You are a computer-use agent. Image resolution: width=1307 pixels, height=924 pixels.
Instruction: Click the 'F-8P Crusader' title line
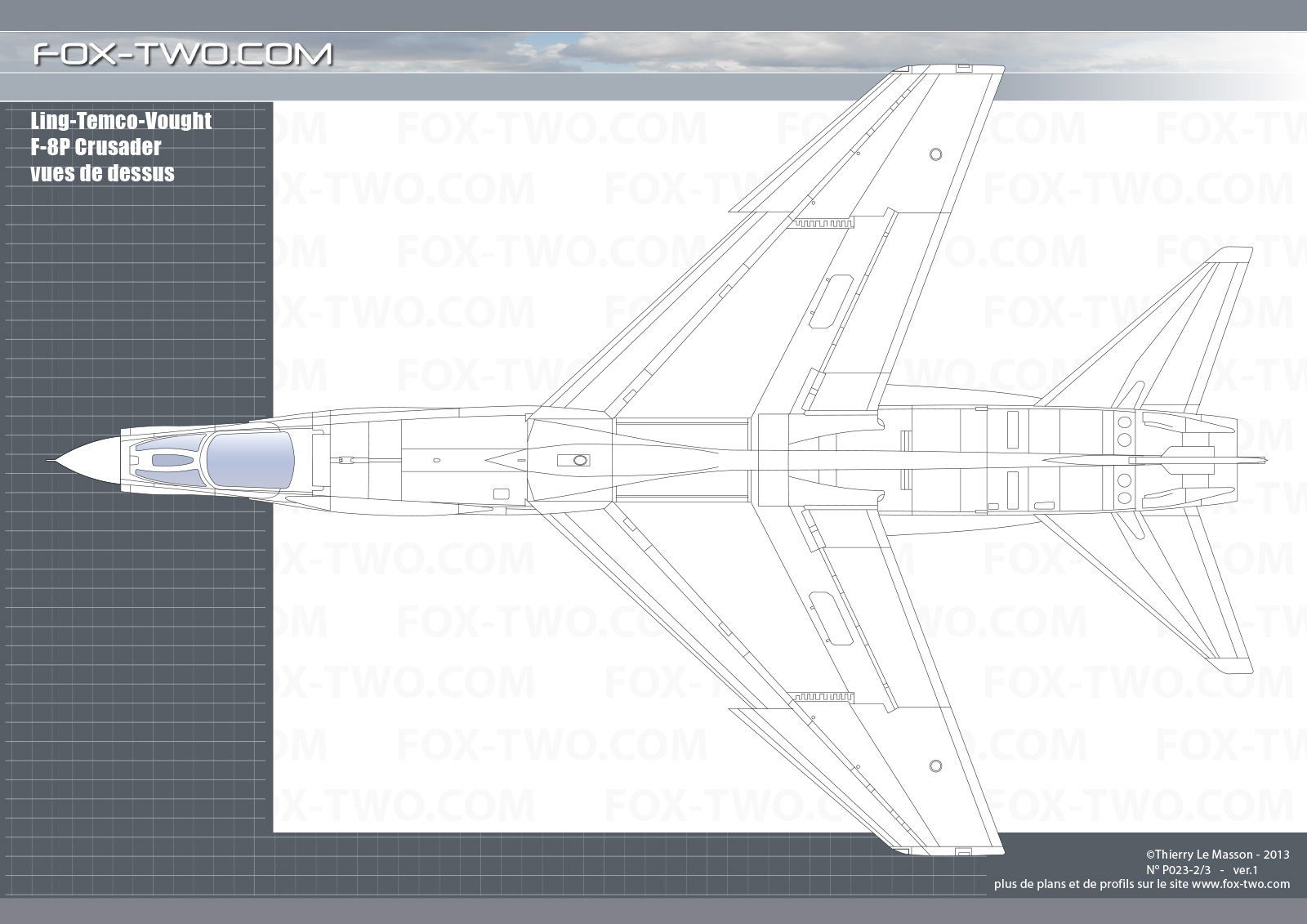[96, 147]
